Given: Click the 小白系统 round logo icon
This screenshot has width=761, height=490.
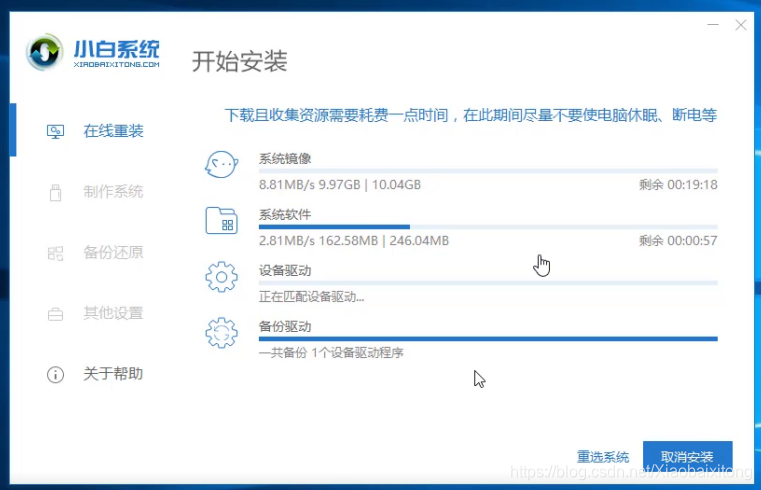Looking at the screenshot, I should pyautogui.click(x=44, y=52).
